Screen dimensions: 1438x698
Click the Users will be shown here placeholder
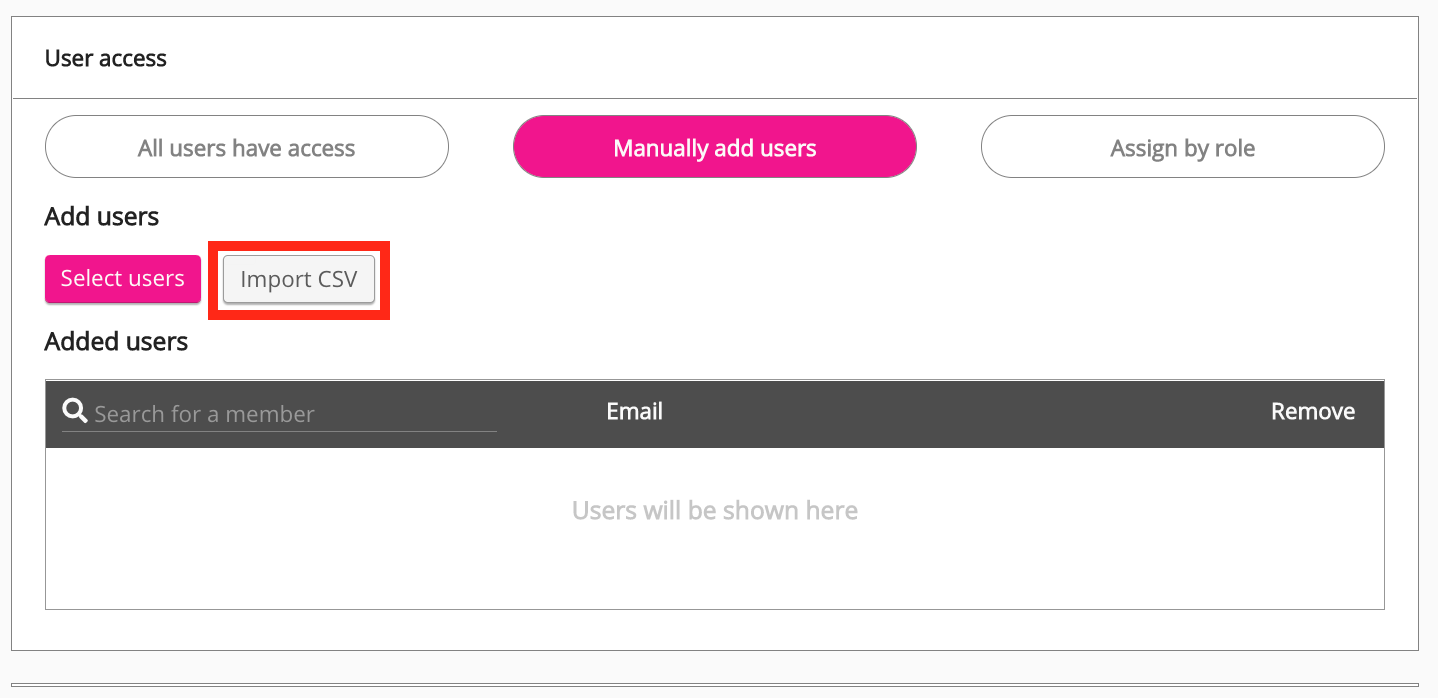(x=714, y=511)
